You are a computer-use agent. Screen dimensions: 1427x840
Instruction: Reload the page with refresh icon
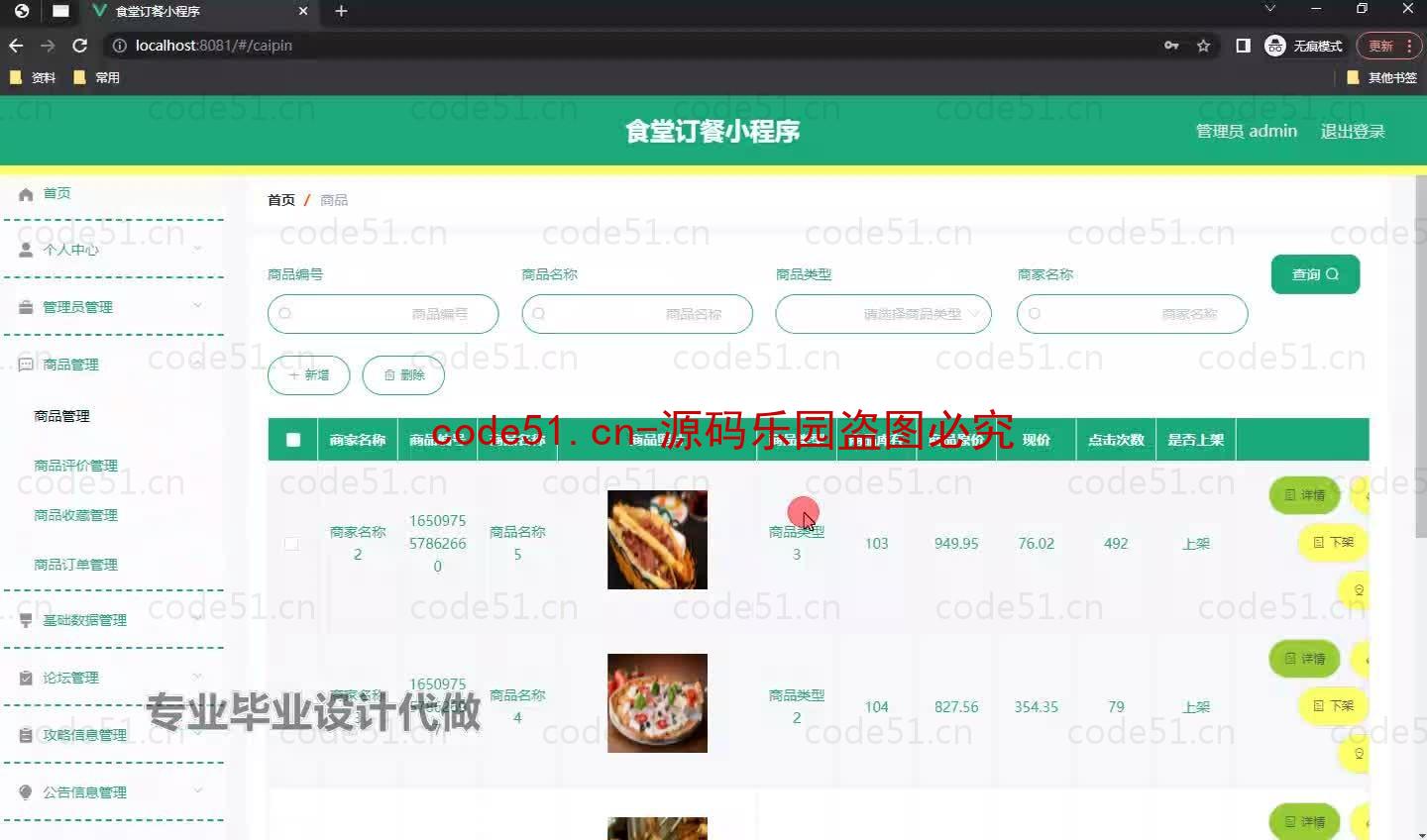tap(80, 46)
